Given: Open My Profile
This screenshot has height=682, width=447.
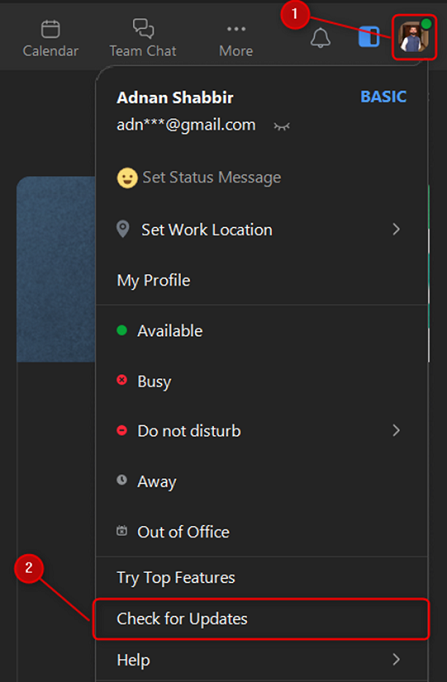Looking at the screenshot, I should tap(261, 280).
